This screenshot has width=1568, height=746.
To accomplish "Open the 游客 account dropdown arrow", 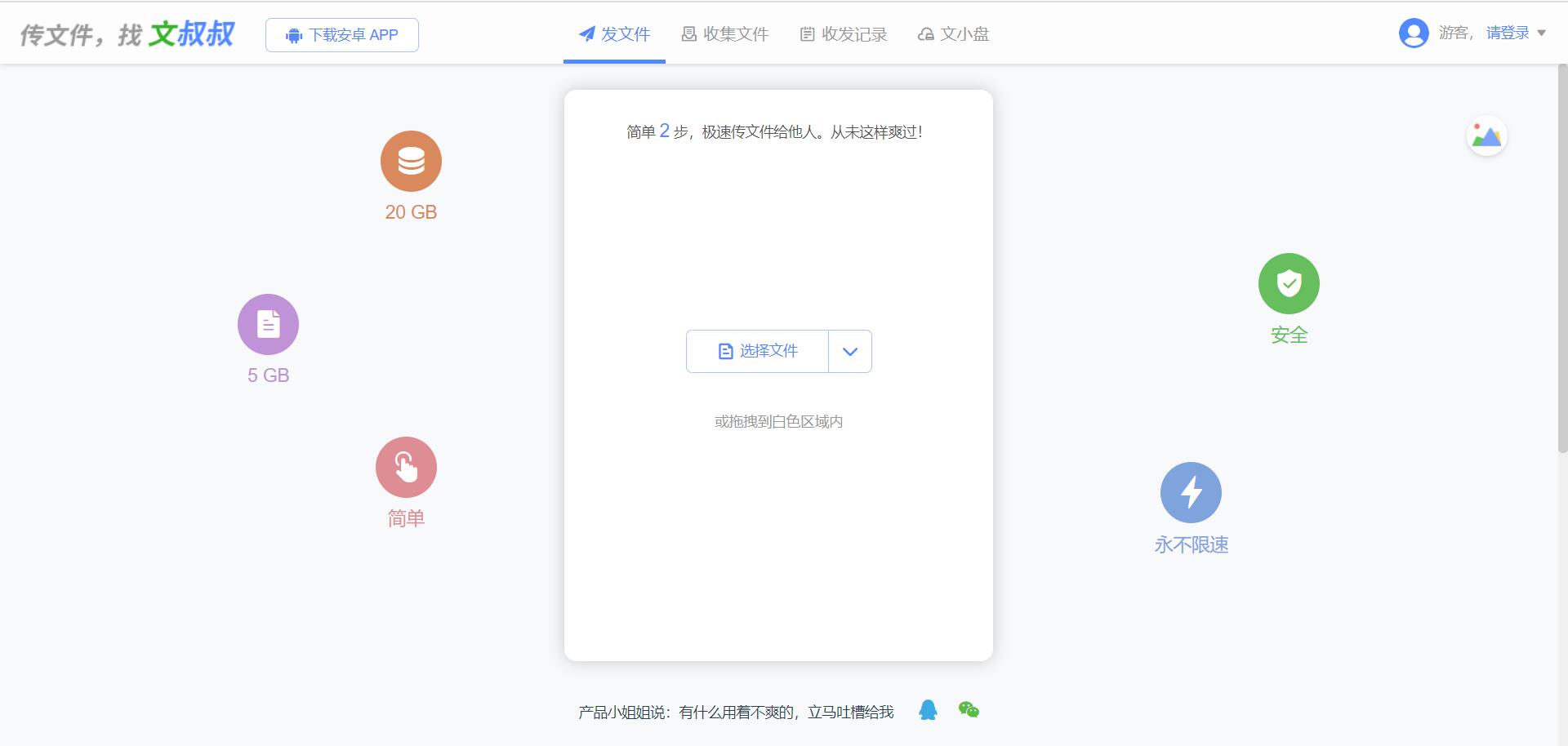I will 1542,33.
